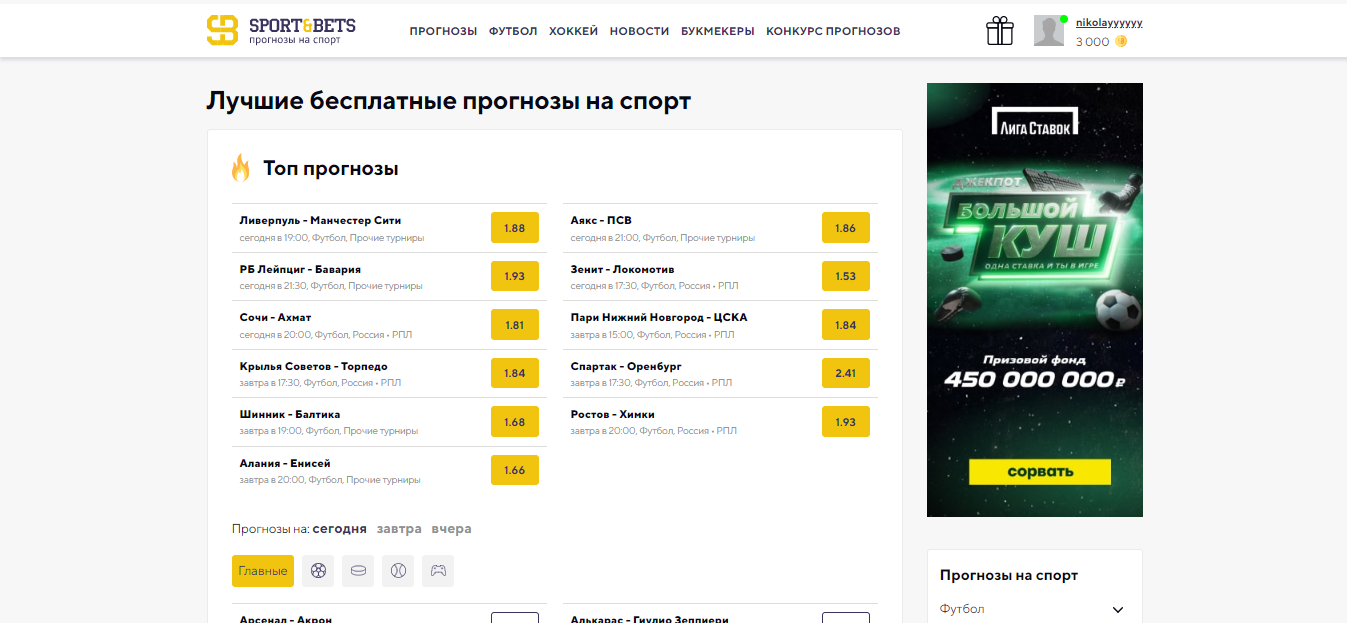Click 1.93 odds for РБ Лейпциг - Бавария
The image size is (1347, 623).
click(x=515, y=276)
